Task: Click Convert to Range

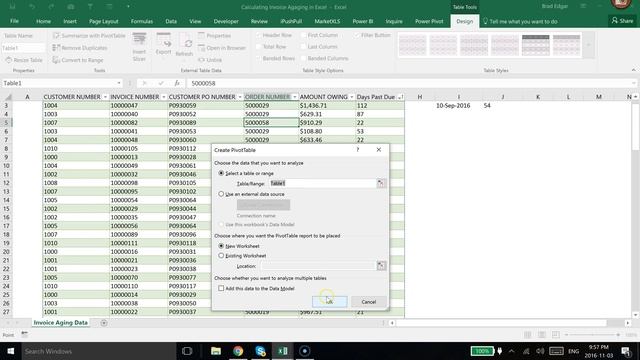Action: click(78, 60)
